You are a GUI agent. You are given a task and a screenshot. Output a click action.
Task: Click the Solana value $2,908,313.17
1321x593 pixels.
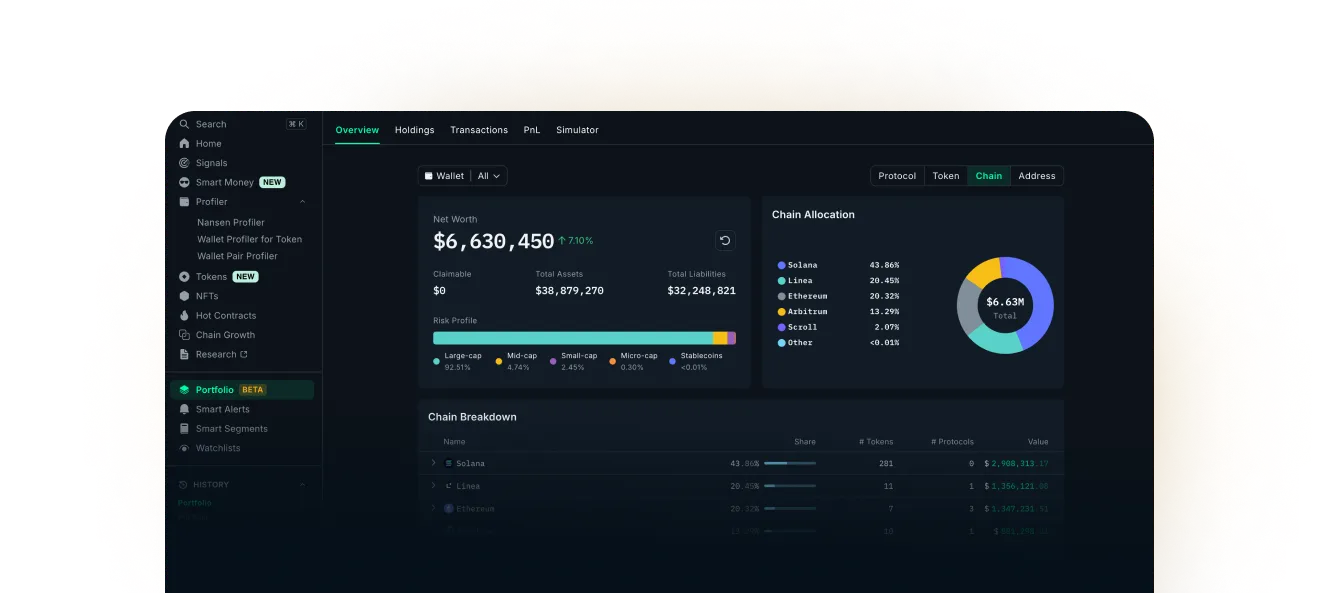[x=1016, y=463]
